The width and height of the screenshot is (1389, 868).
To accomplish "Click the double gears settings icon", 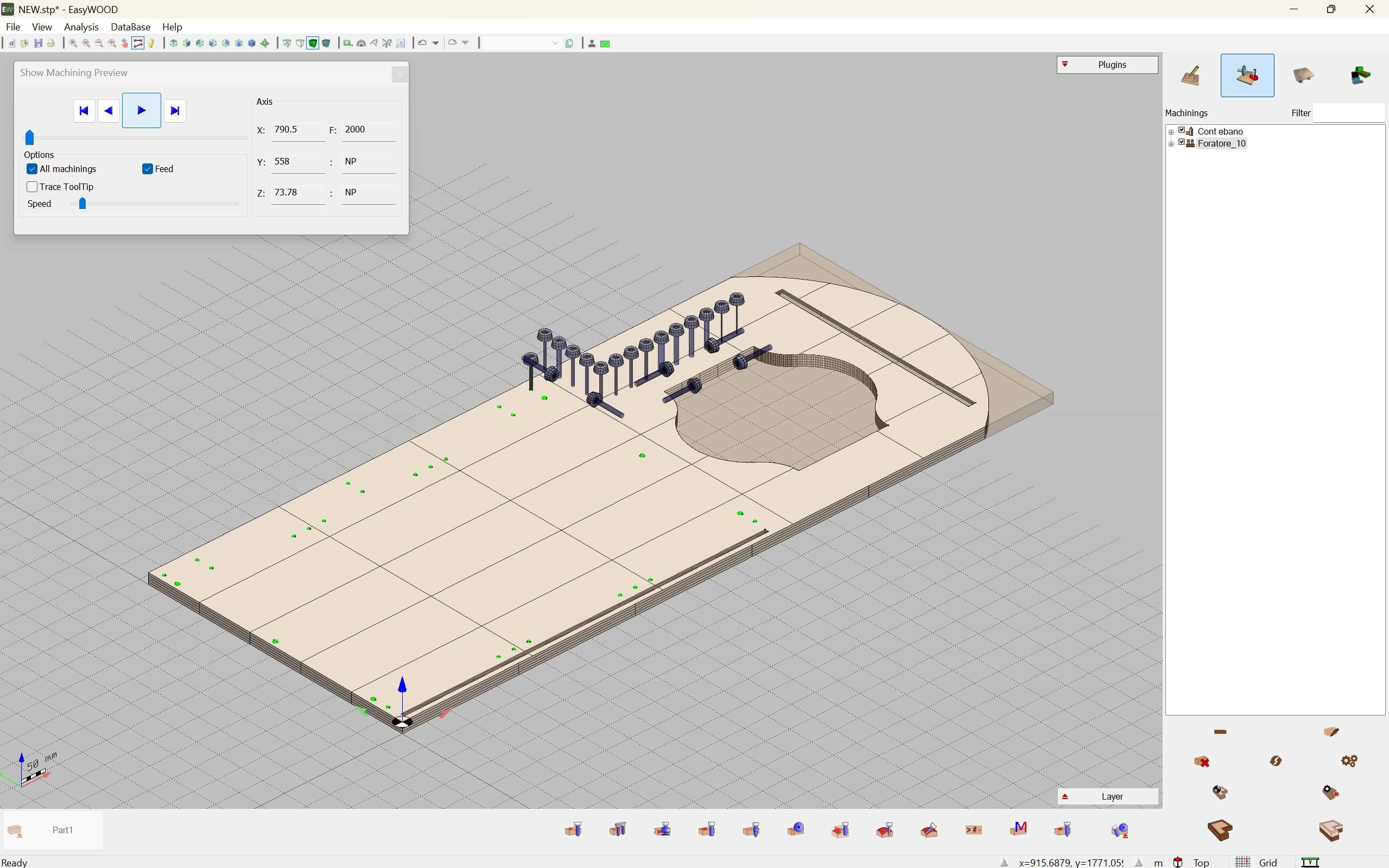I will point(1349,761).
